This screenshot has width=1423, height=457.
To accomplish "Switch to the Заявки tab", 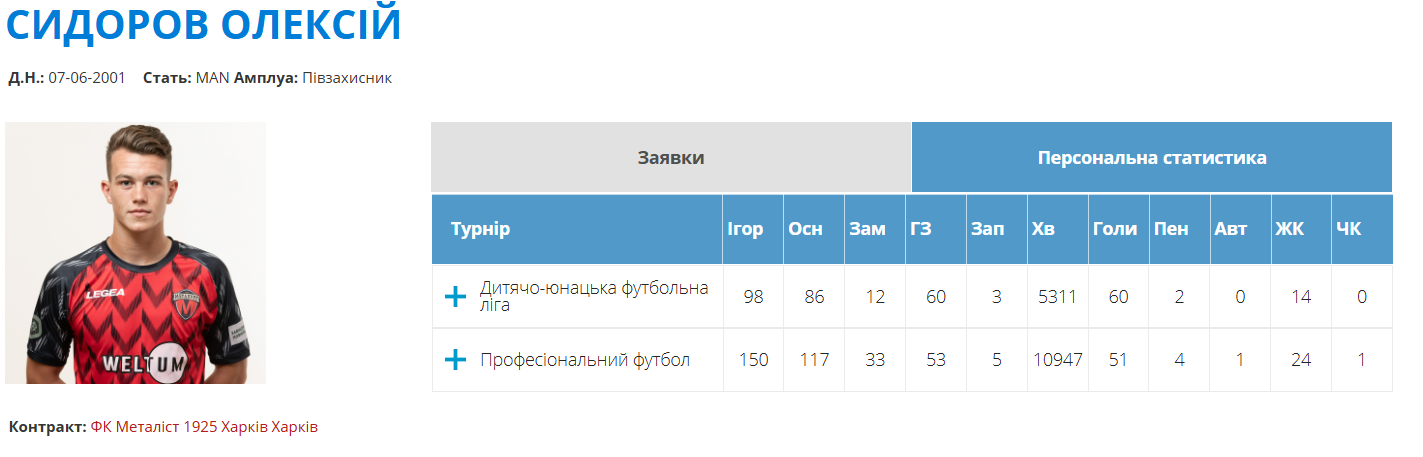I will [671, 158].
